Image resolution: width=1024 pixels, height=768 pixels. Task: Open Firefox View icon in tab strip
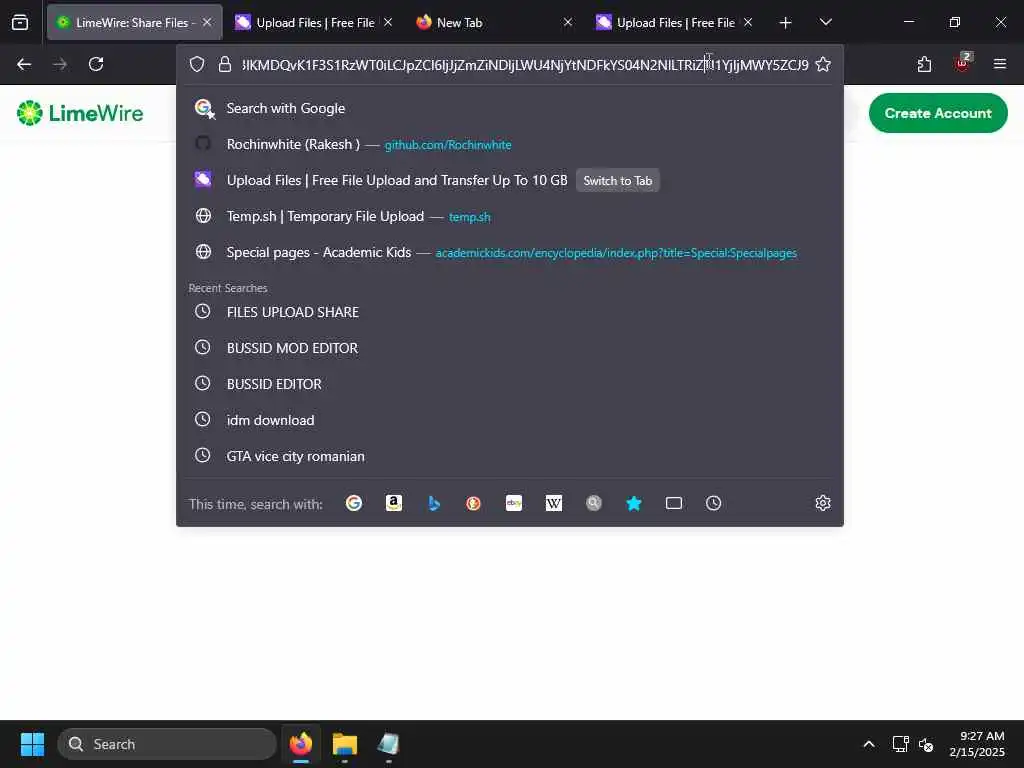(20, 22)
